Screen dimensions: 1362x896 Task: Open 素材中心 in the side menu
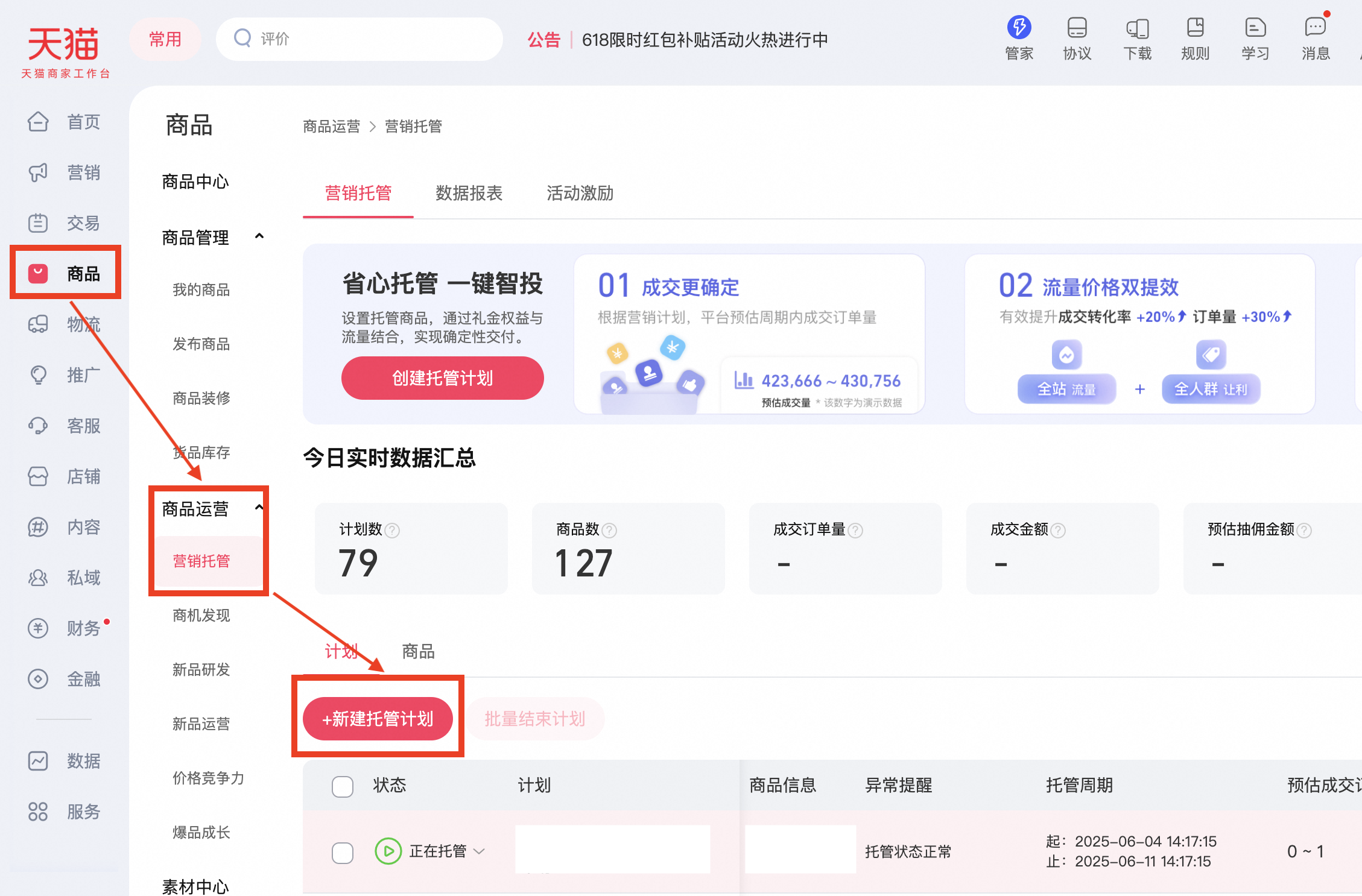[x=195, y=886]
